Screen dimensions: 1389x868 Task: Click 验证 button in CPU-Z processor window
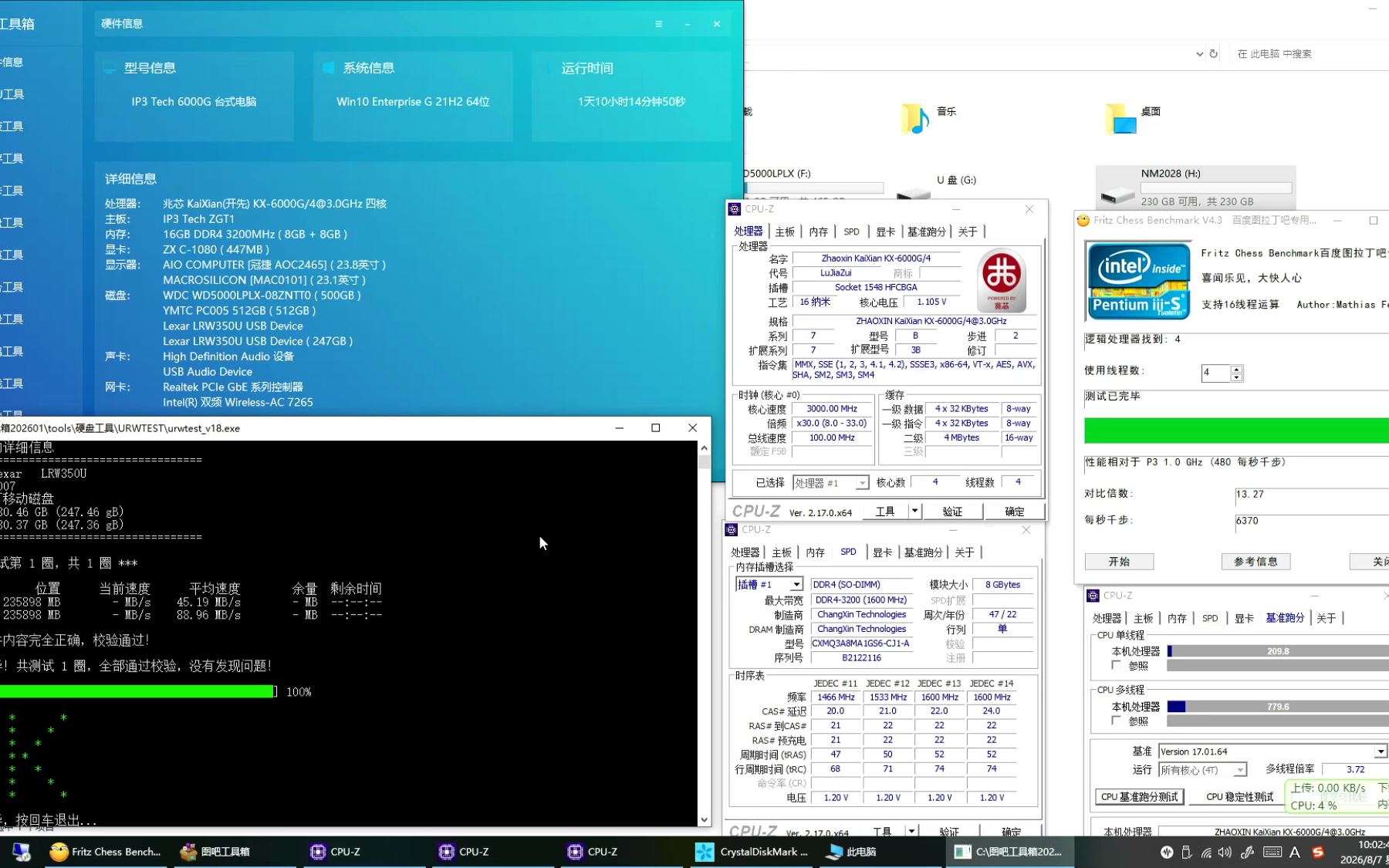pyautogui.click(x=952, y=512)
